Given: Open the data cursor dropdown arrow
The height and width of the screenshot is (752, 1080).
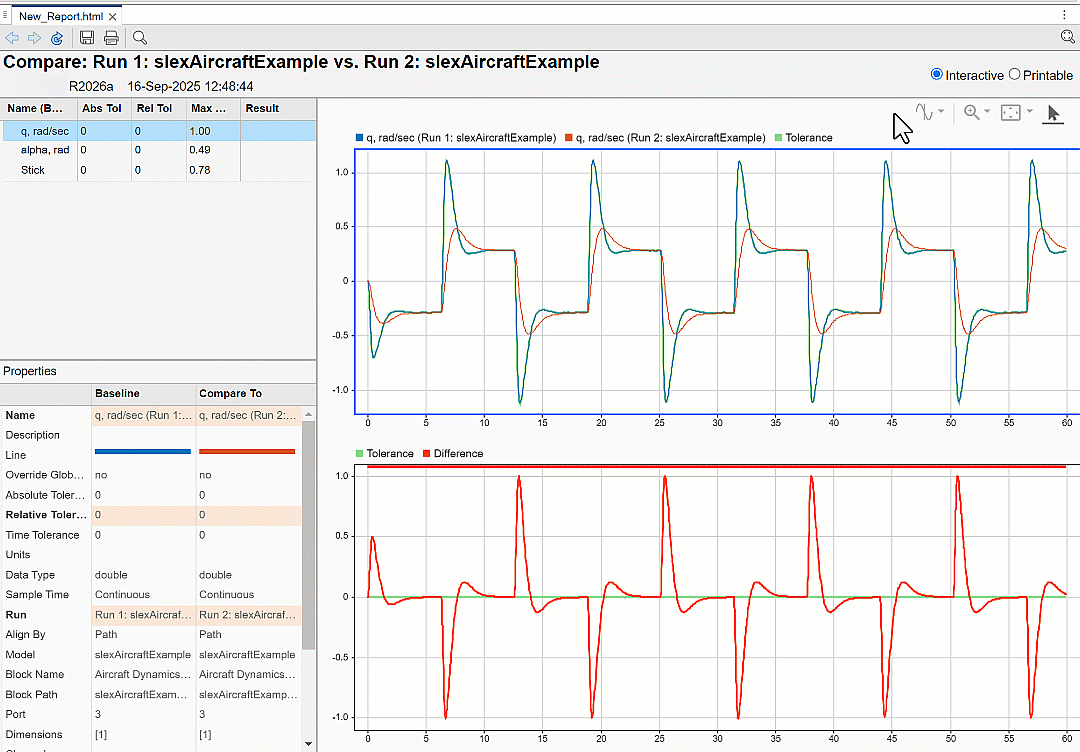Looking at the screenshot, I should (941, 112).
